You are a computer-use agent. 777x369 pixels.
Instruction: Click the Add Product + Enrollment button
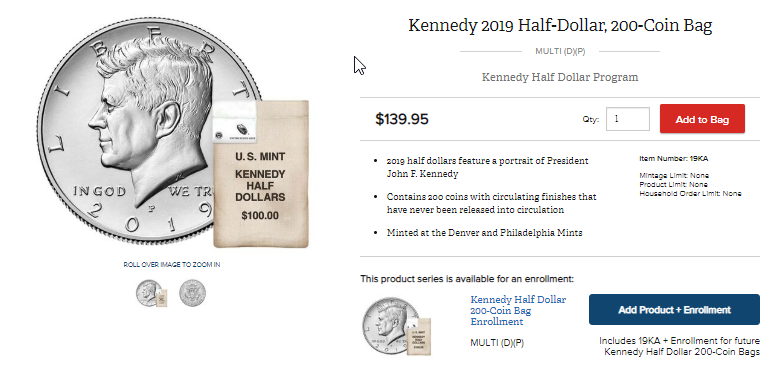[674, 310]
